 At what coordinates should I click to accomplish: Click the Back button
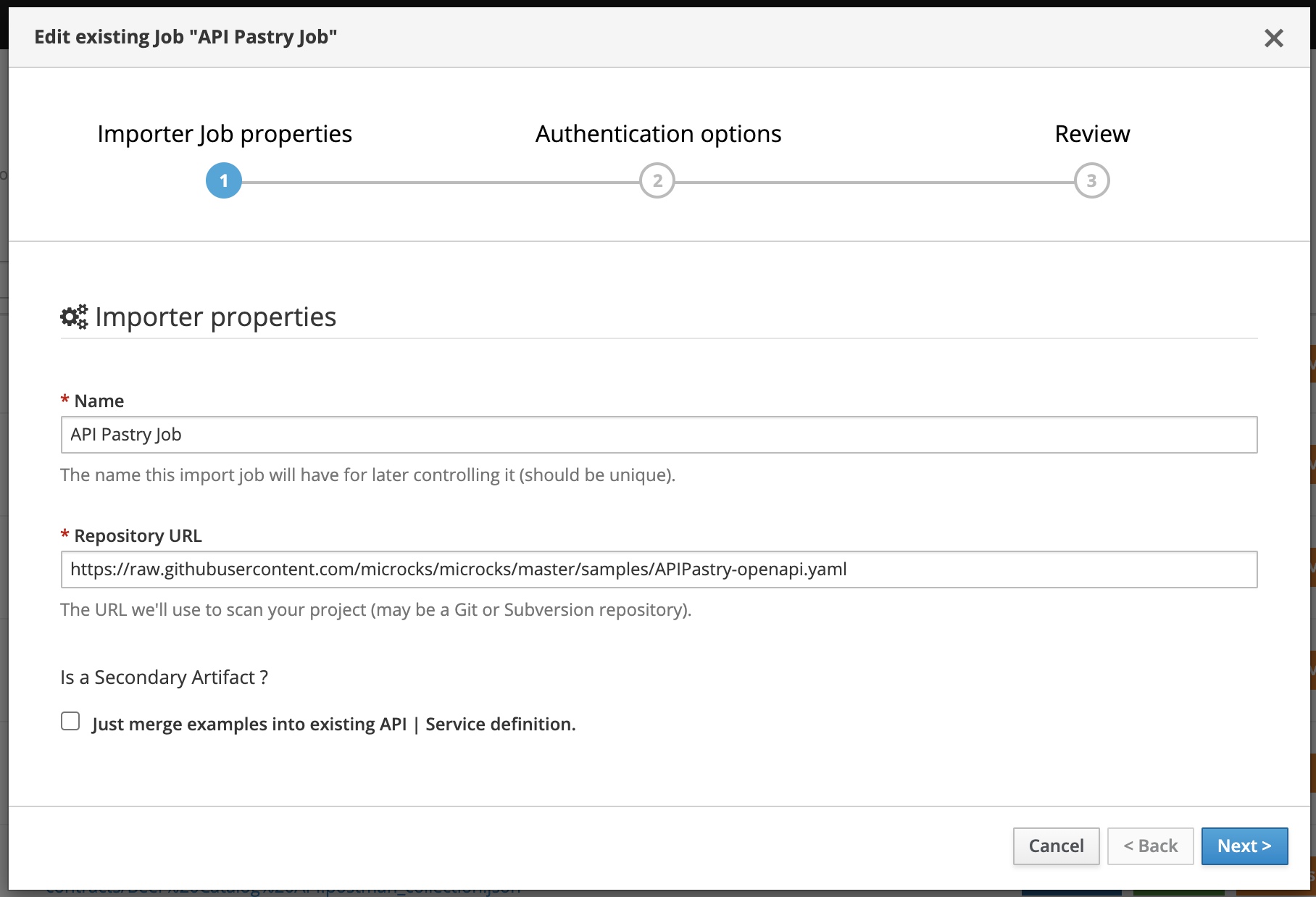(1150, 846)
